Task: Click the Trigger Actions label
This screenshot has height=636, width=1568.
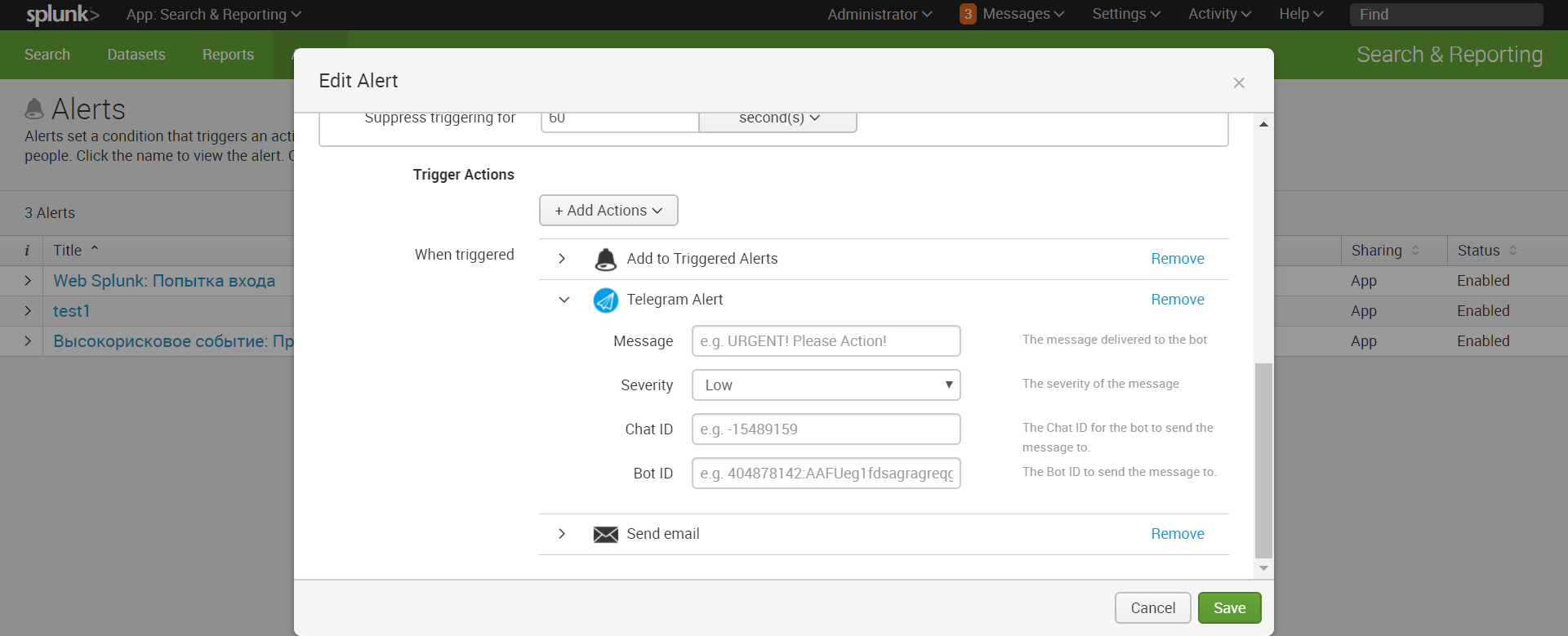Action: pos(463,175)
